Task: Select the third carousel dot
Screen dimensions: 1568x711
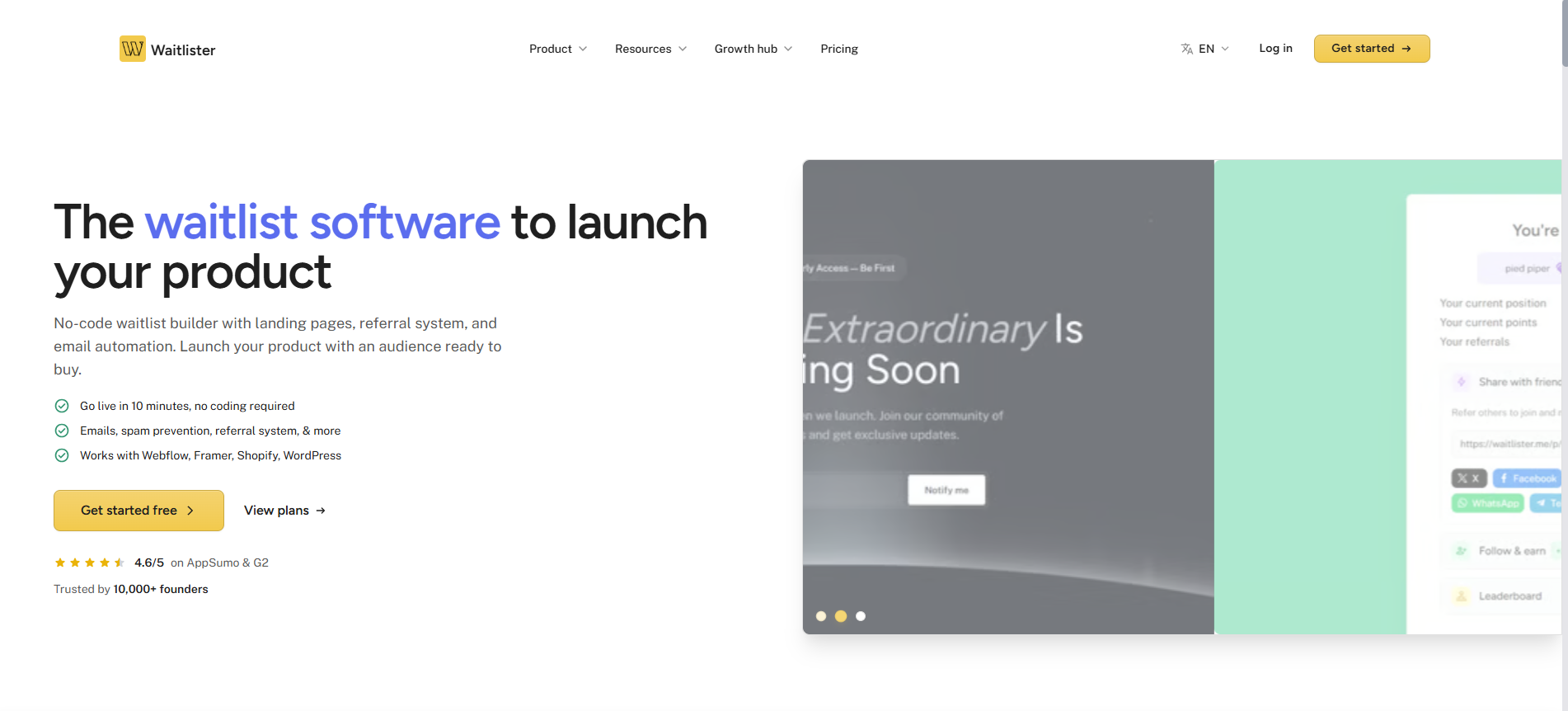Action: [861, 616]
